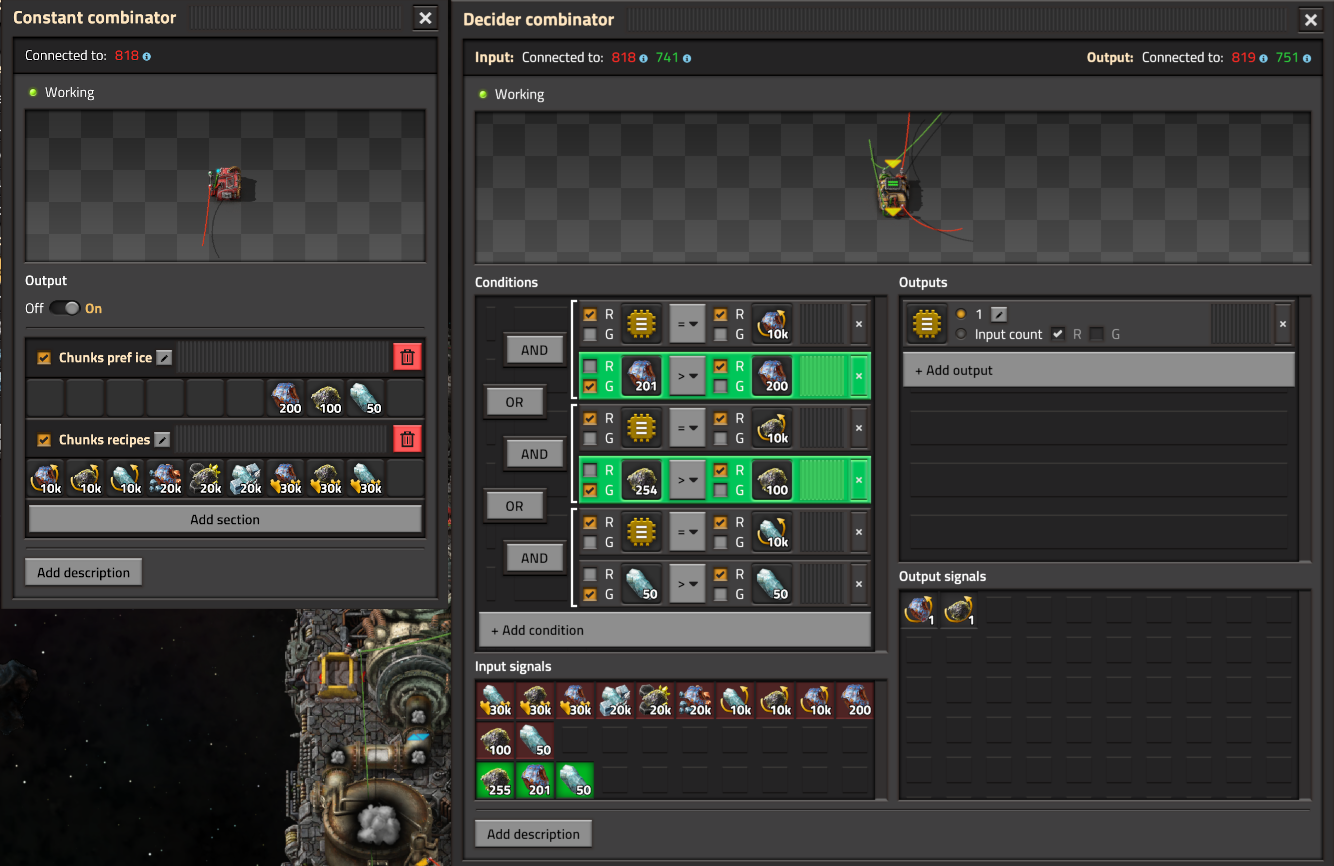This screenshot has height=866, width=1334.
Task: Remove the output entry with its x button
Action: (x=1283, y=324)
